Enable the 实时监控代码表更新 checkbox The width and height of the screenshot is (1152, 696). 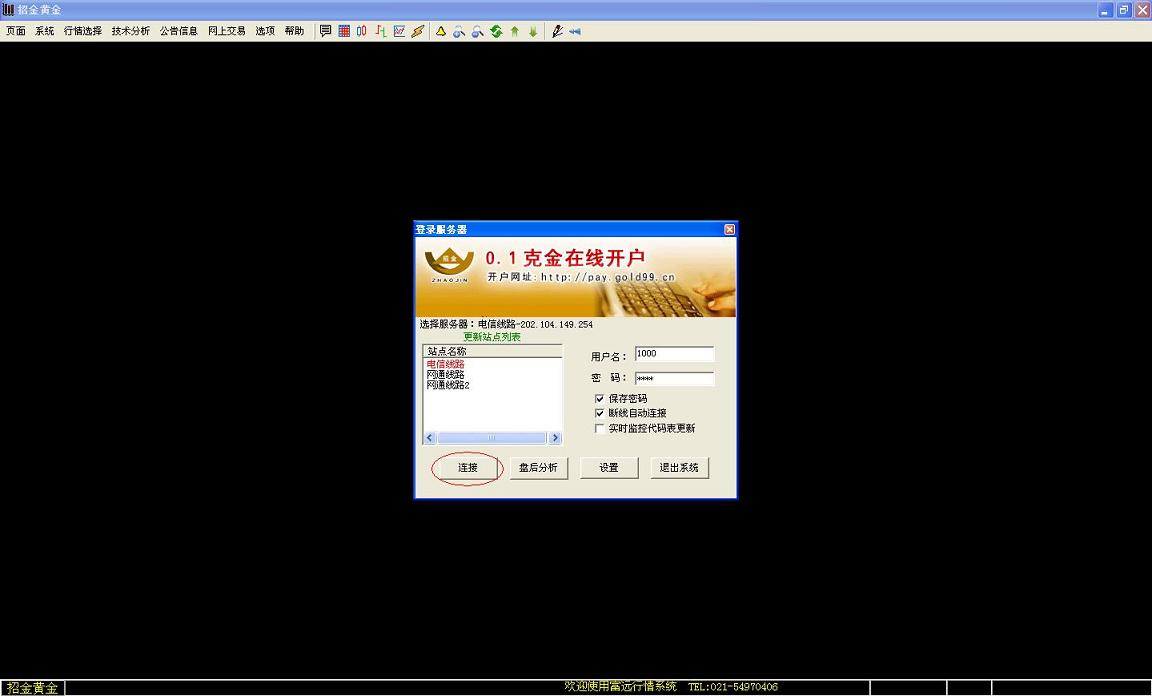pos(600,428)
